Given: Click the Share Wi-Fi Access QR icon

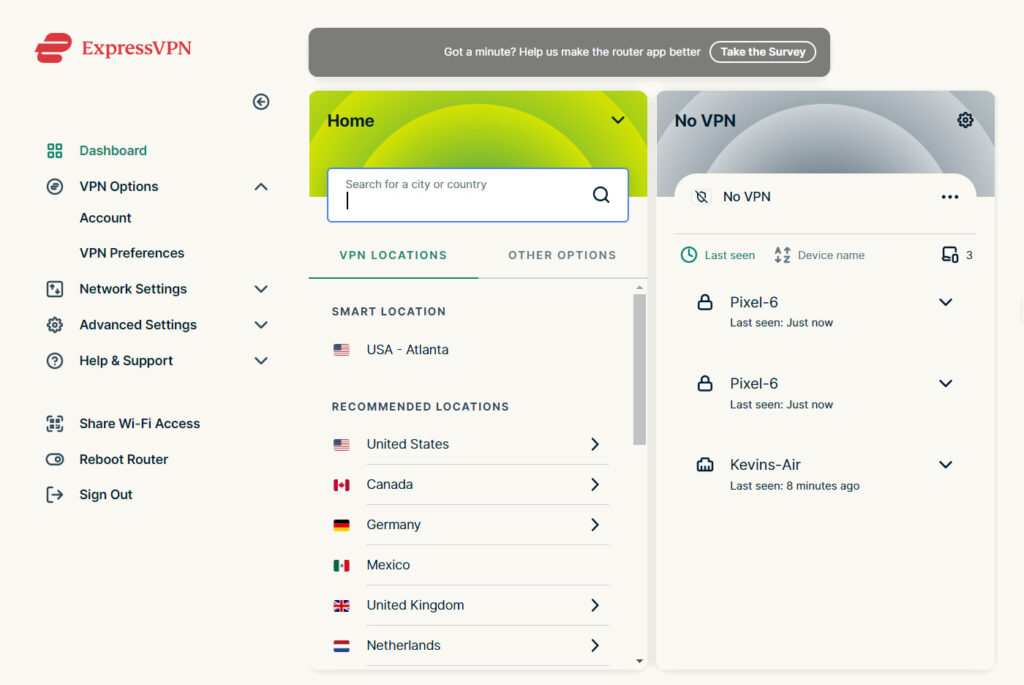Looking at the screenshot, I should pos(55,424).
